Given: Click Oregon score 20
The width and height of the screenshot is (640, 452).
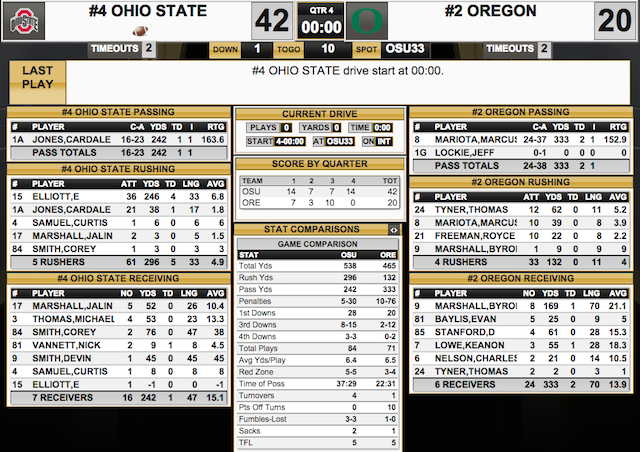Looking at the screenshot, I should coord(614,21).
